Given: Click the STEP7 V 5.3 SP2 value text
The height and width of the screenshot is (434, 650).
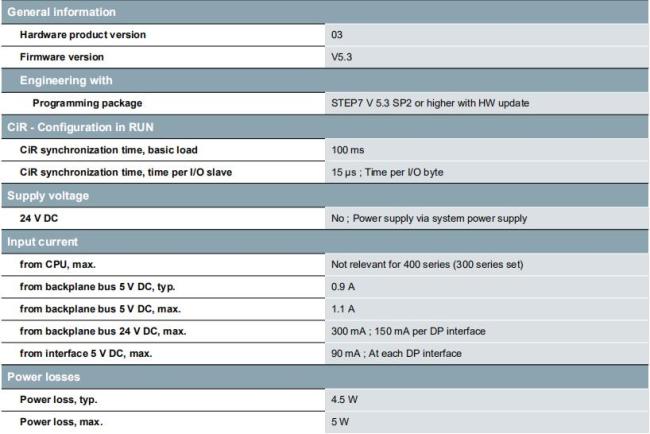Looking at the screenshot, I should [430, 103].
